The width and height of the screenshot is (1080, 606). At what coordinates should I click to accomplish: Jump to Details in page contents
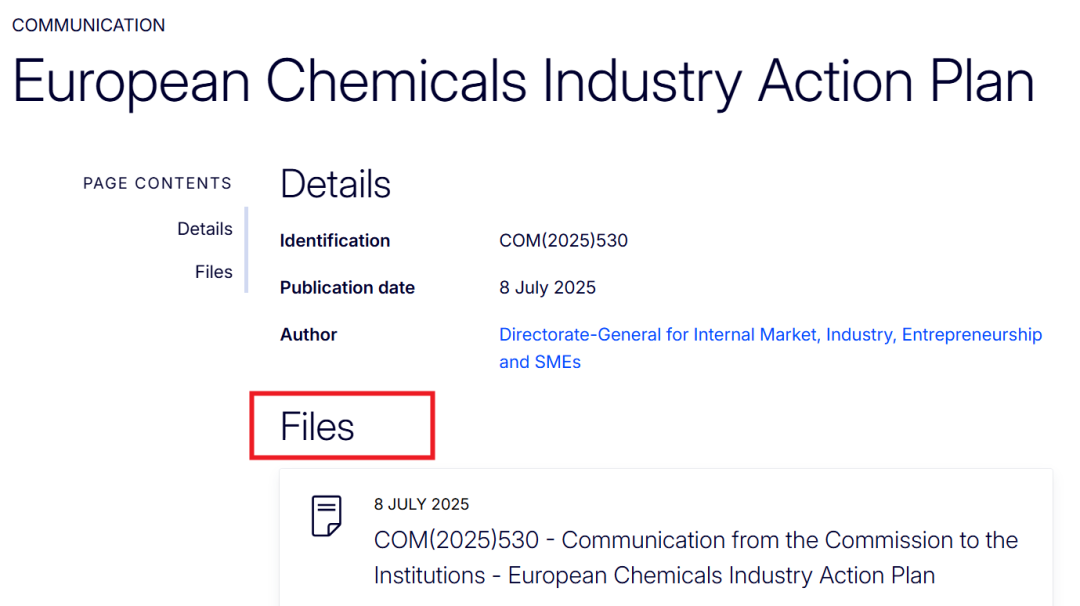click(x=204, y=229)
